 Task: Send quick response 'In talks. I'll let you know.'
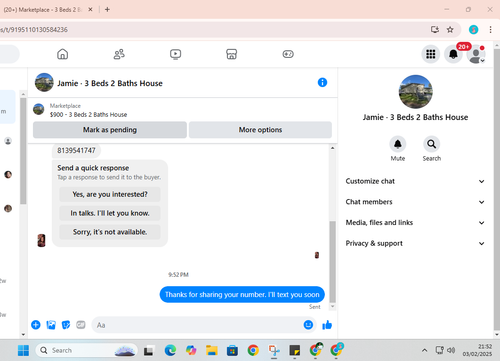pyautogui.click(x=110, y=213)
